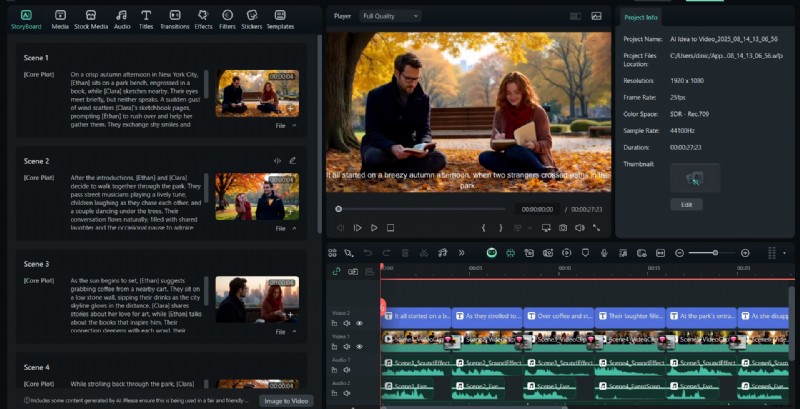This screenshot has width=800, height=409.
Task: Click the plus icon on Scene 3 thumbnail
Action: click(290, 315)
